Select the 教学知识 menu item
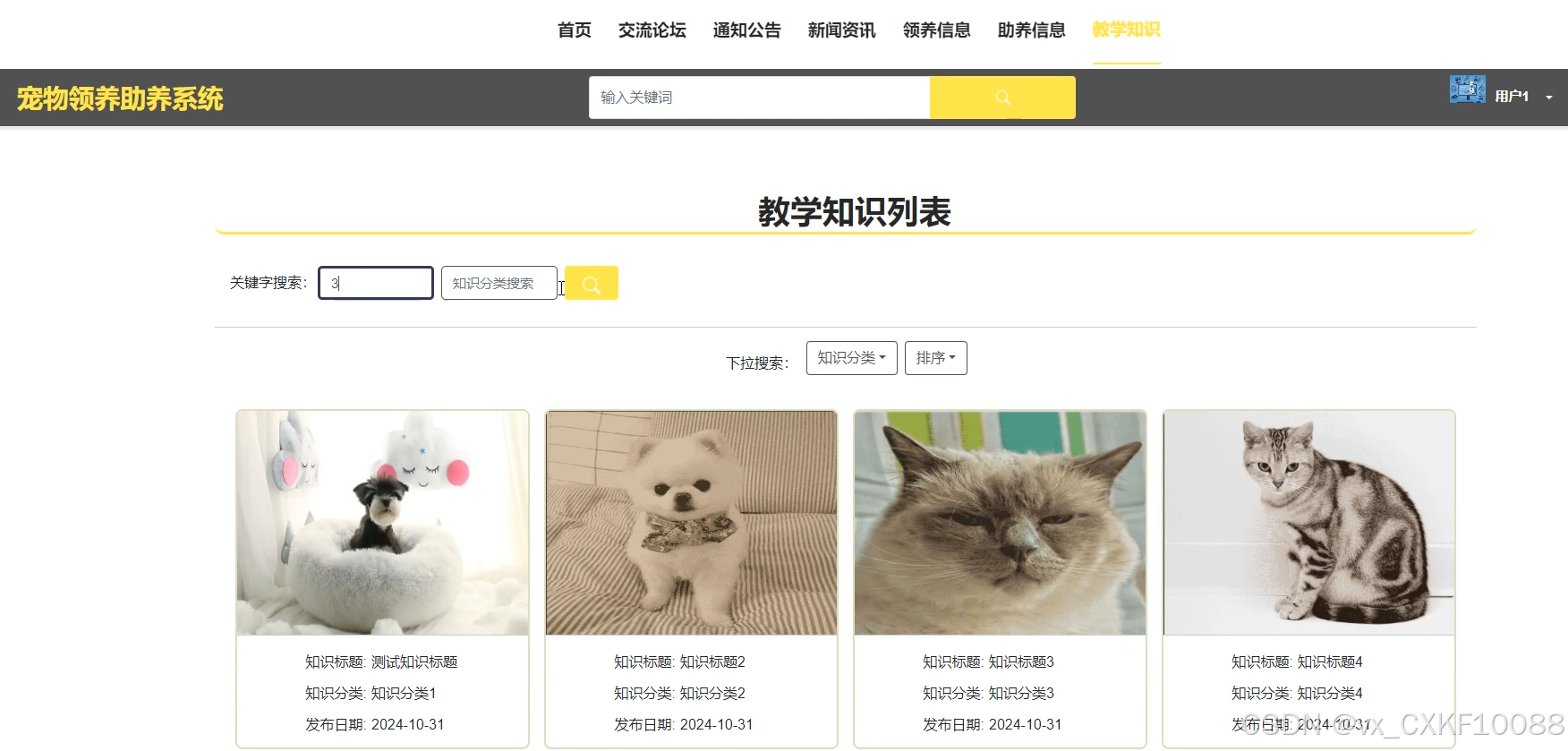The image size is (1568, 751). (x=1127, y=30)
